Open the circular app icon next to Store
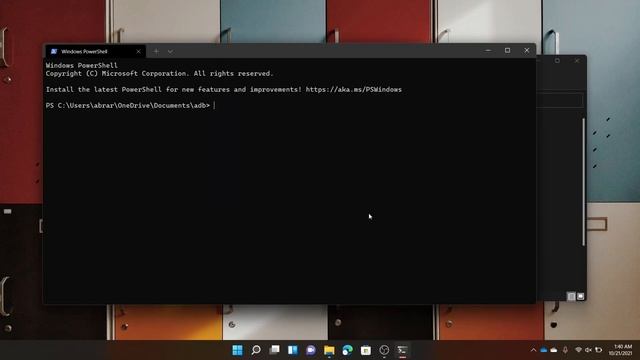Viewport: 640px width, 360px height. tap(384, 350)
